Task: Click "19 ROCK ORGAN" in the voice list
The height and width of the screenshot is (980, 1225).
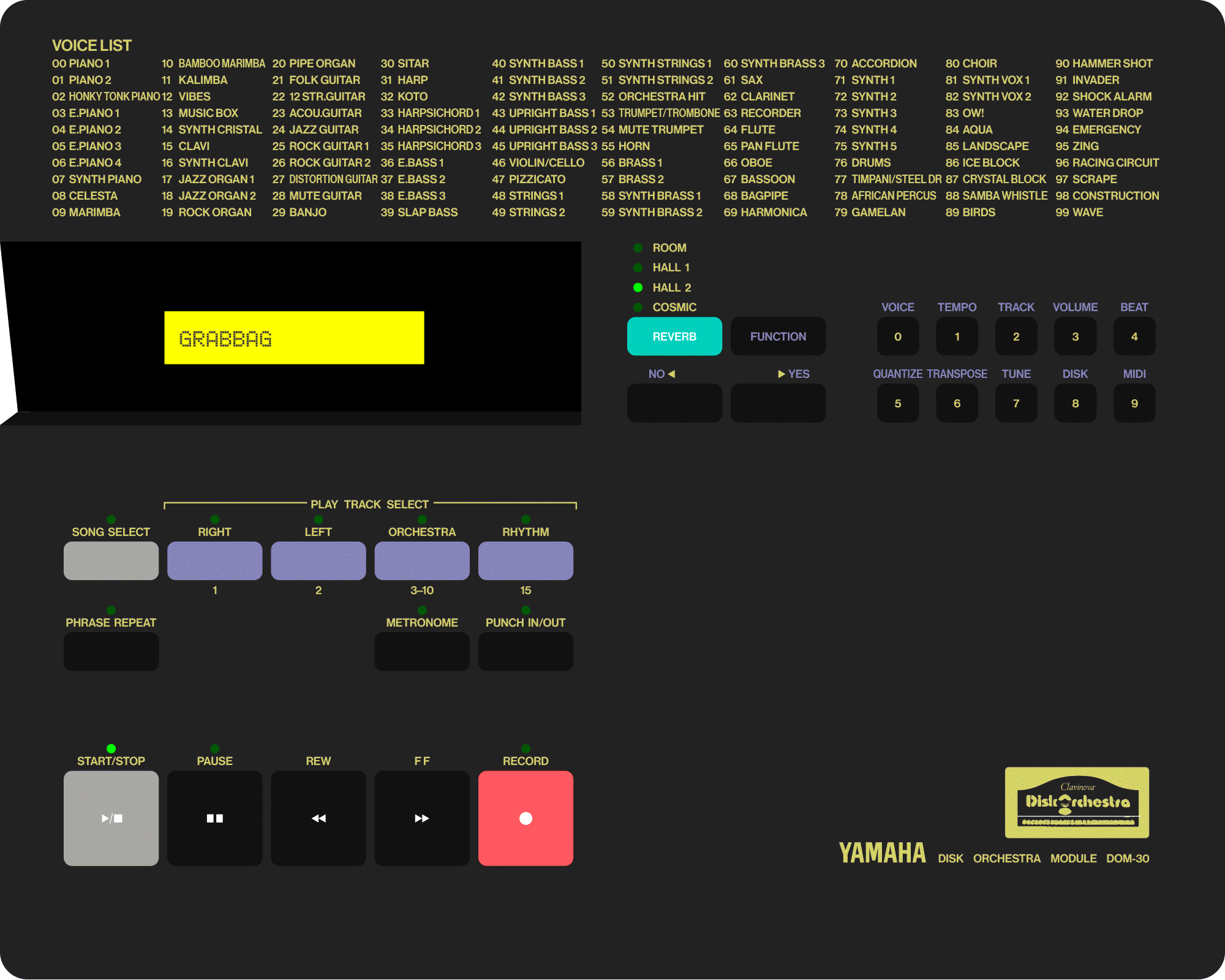Action: [x=206, y=213]
